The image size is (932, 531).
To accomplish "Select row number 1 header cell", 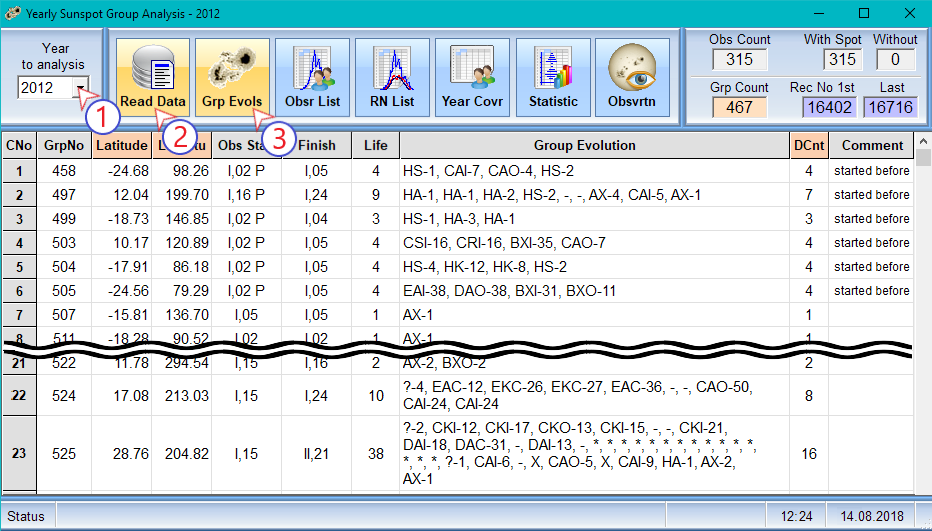I will [x=19, y=171].
